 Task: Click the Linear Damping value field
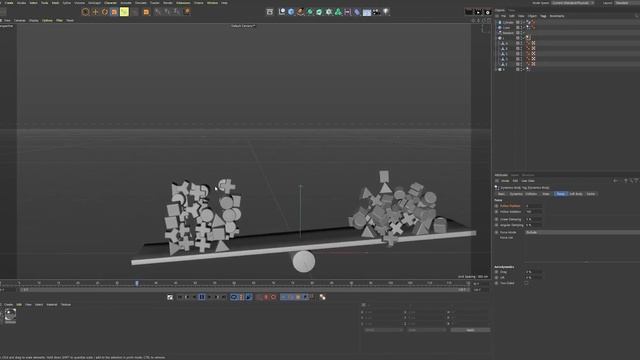tap(534, 220)
